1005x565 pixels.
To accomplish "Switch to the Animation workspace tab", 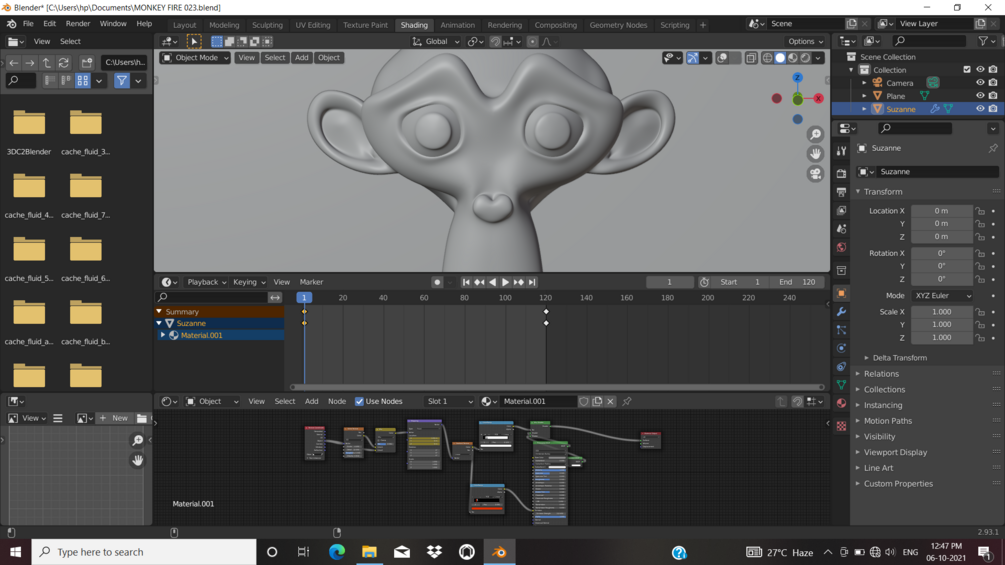I will pos(458,25).
